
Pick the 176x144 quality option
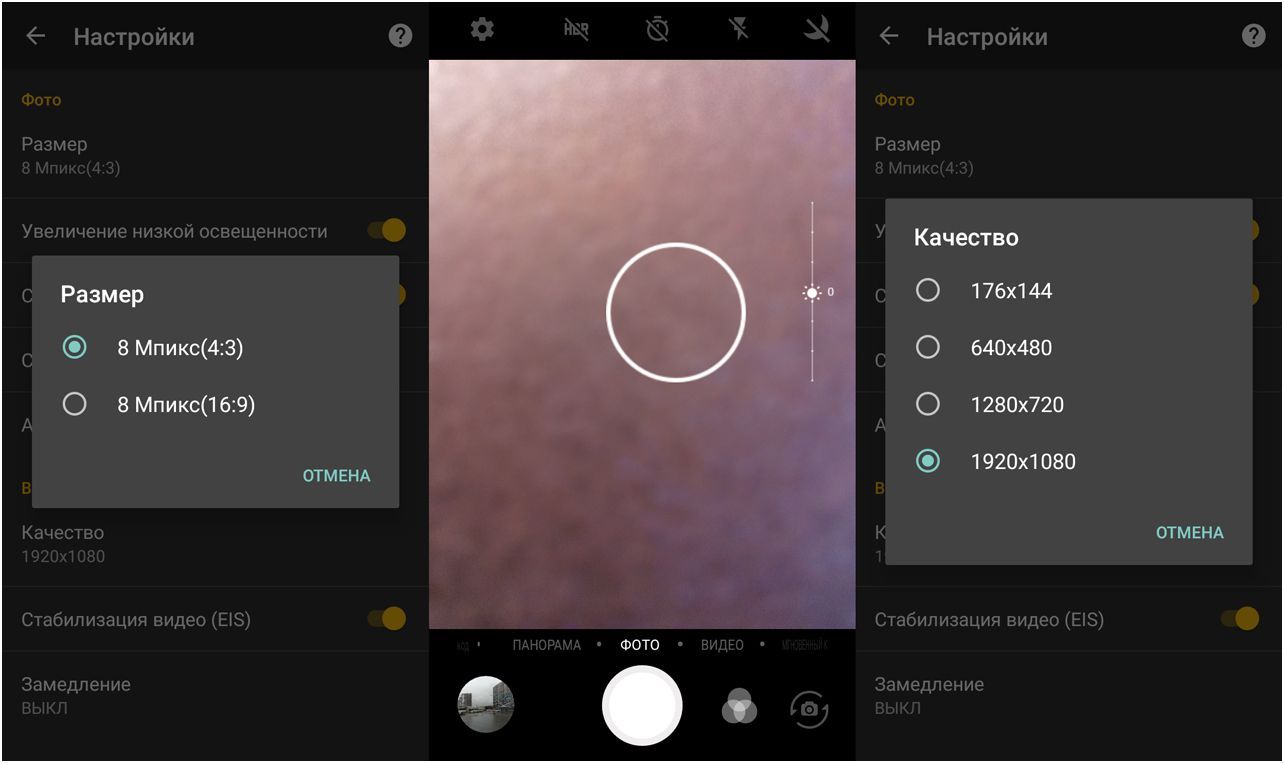point(928,291)
